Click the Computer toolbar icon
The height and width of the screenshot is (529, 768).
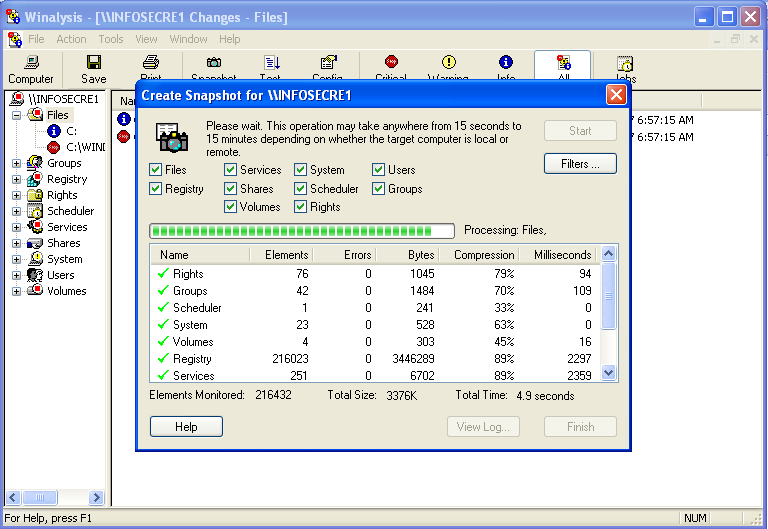pos(31,62)
